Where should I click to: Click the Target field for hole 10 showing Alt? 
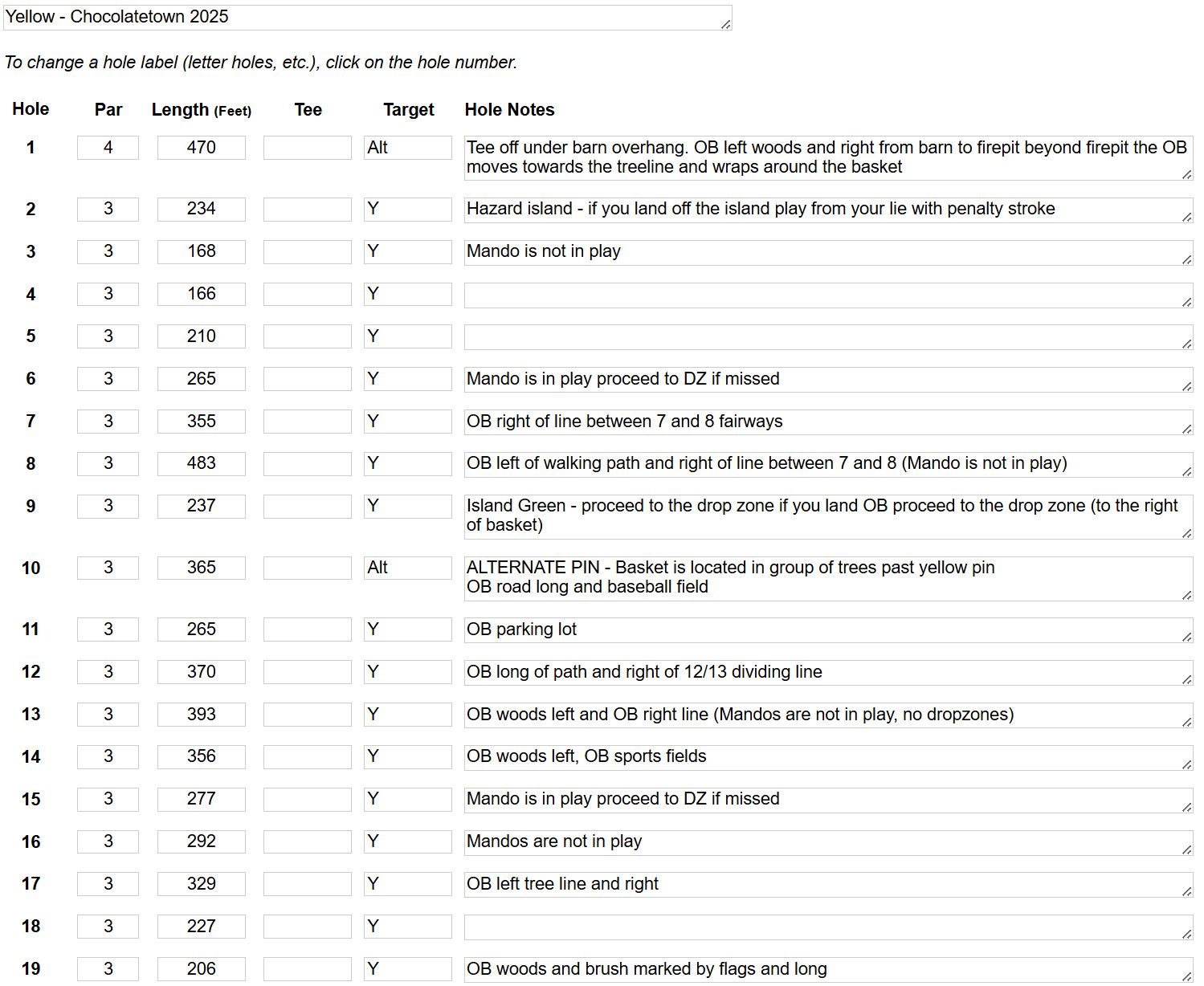[x=408, y=568]
